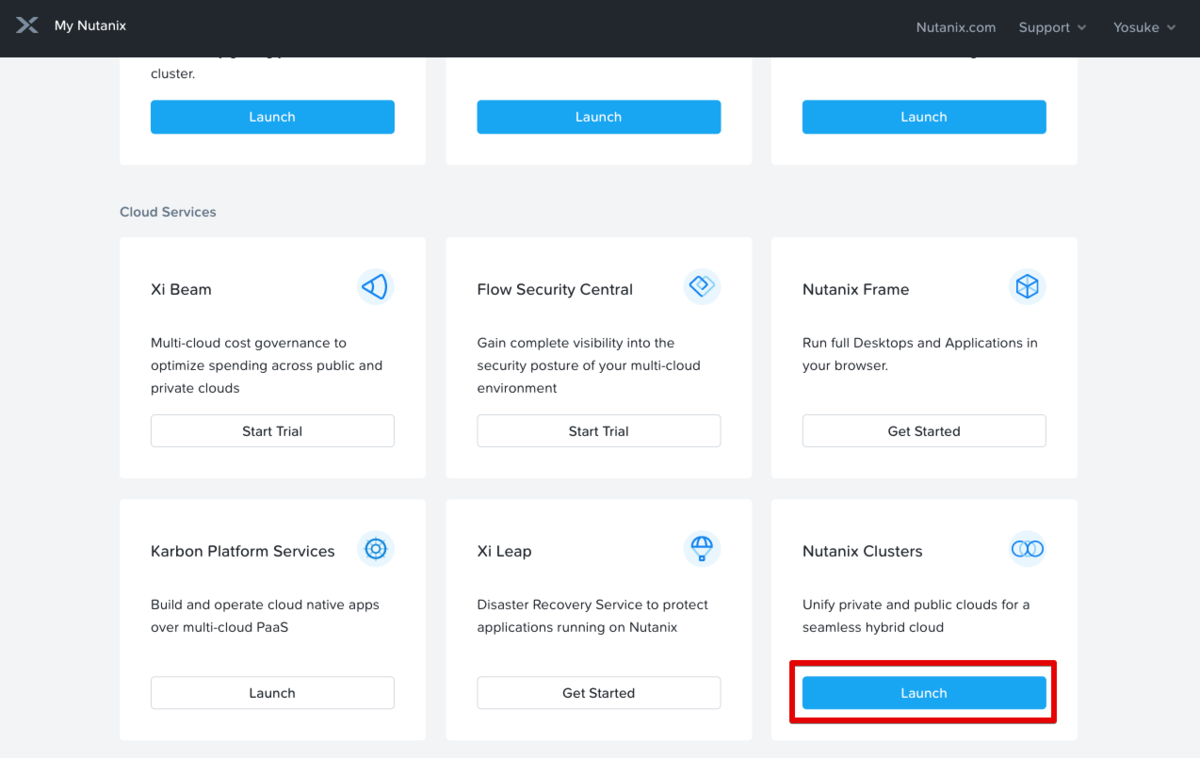Click the 'Disaster Recovery Service' description
This screenshot has width=1200, height=758.
[593, 616]
